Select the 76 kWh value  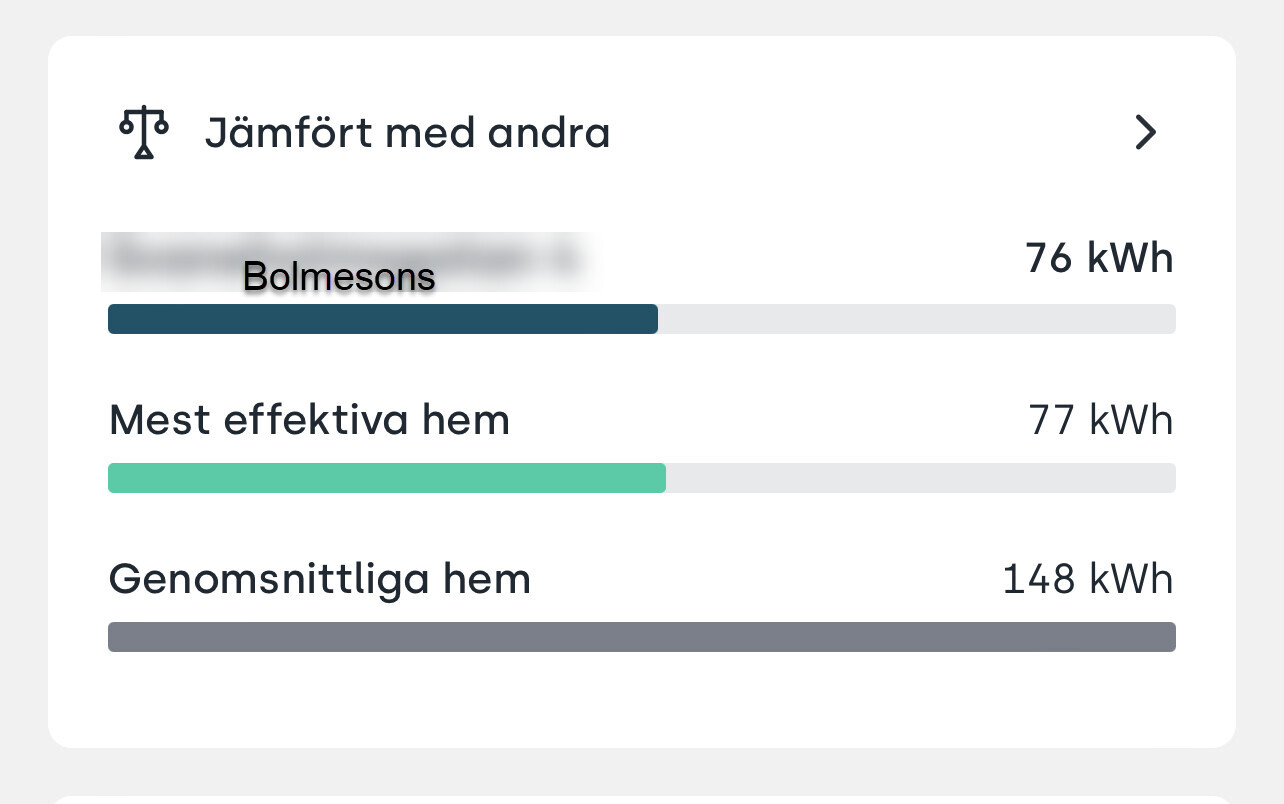[x=1098, y=258]
